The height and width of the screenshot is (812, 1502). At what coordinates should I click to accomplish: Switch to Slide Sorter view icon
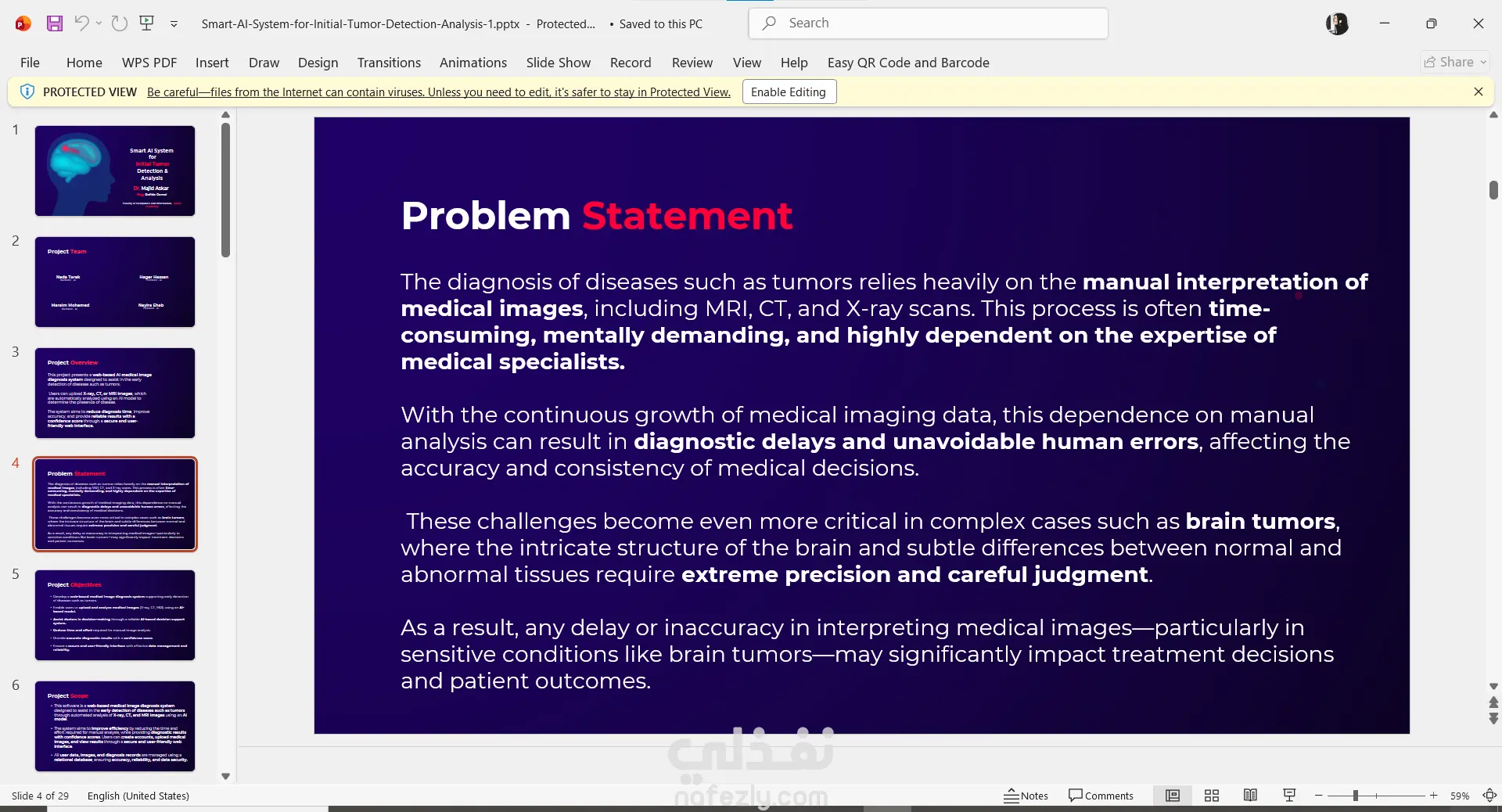(x=1212, y=796)
